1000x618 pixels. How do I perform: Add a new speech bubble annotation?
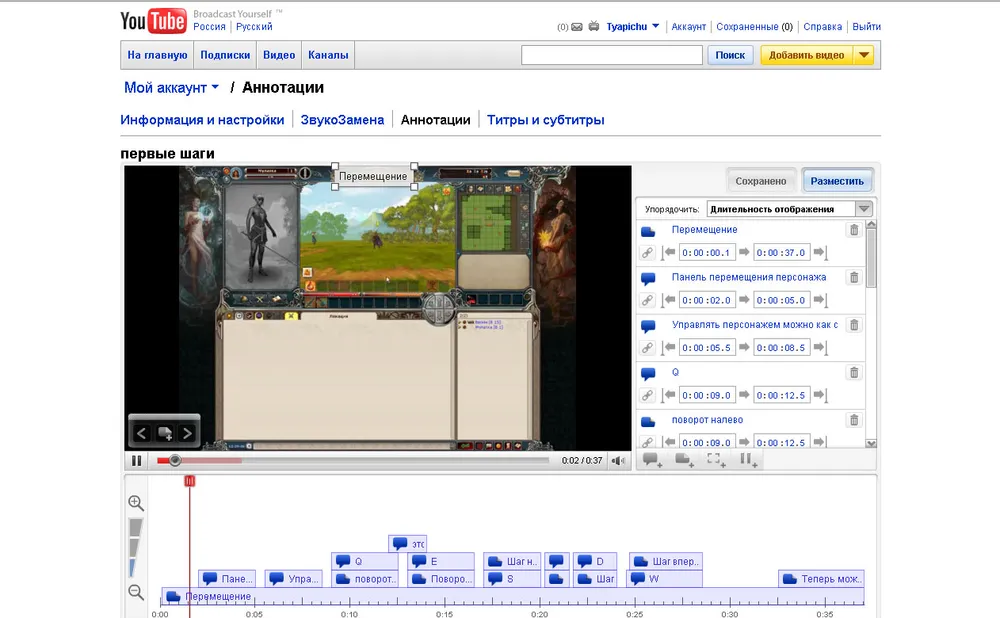click(x=652, y=460)
